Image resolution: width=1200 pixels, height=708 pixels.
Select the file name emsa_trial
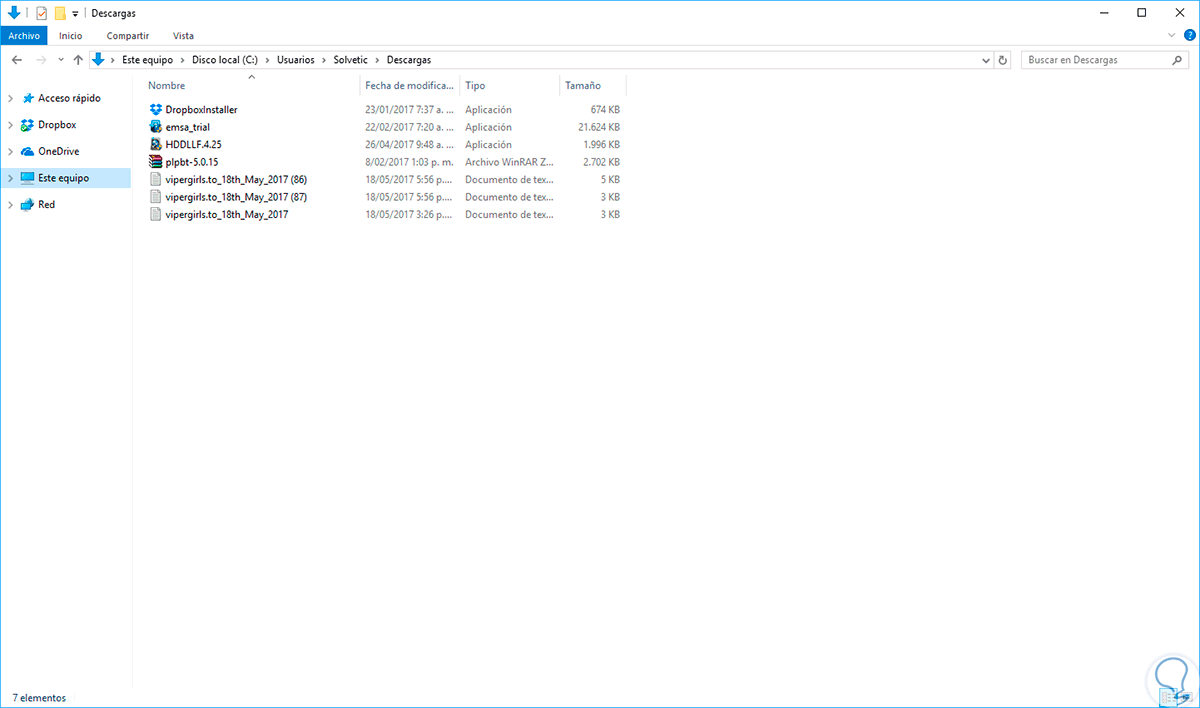coord(187,127)
